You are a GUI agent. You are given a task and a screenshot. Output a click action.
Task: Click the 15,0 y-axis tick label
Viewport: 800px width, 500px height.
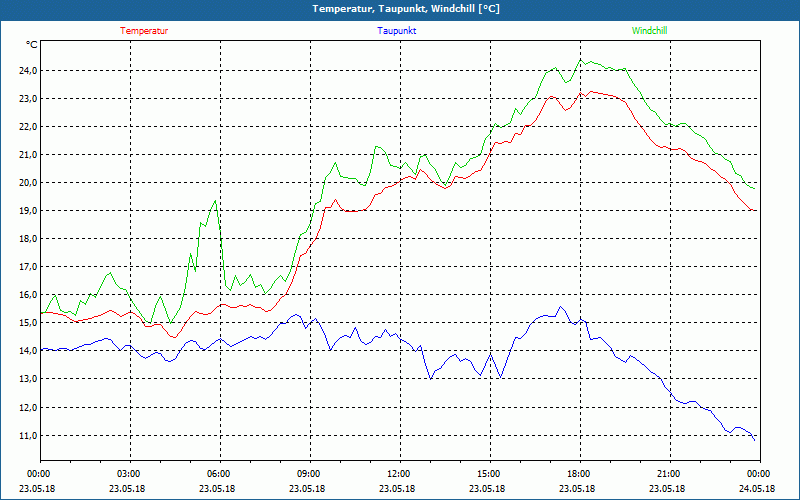pyautogui.click(x=25, y=323)
